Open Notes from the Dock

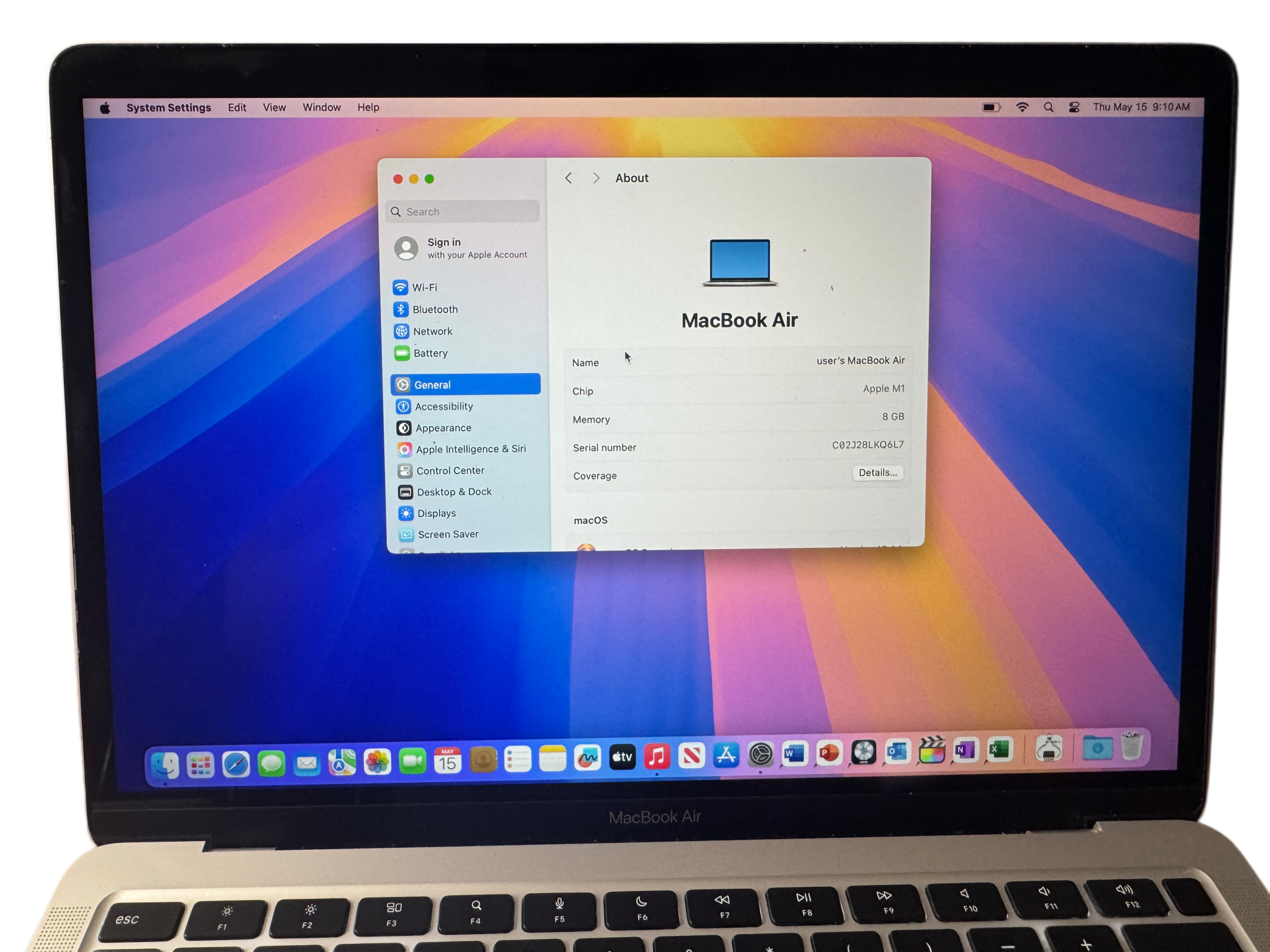(x=553, y=759)
